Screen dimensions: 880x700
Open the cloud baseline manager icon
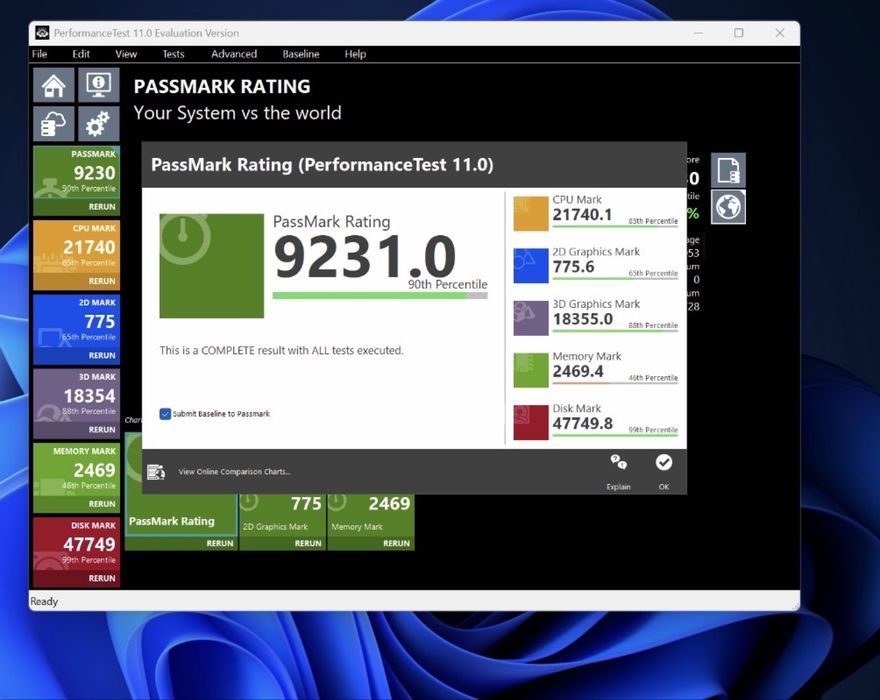(x=53, y=123)
